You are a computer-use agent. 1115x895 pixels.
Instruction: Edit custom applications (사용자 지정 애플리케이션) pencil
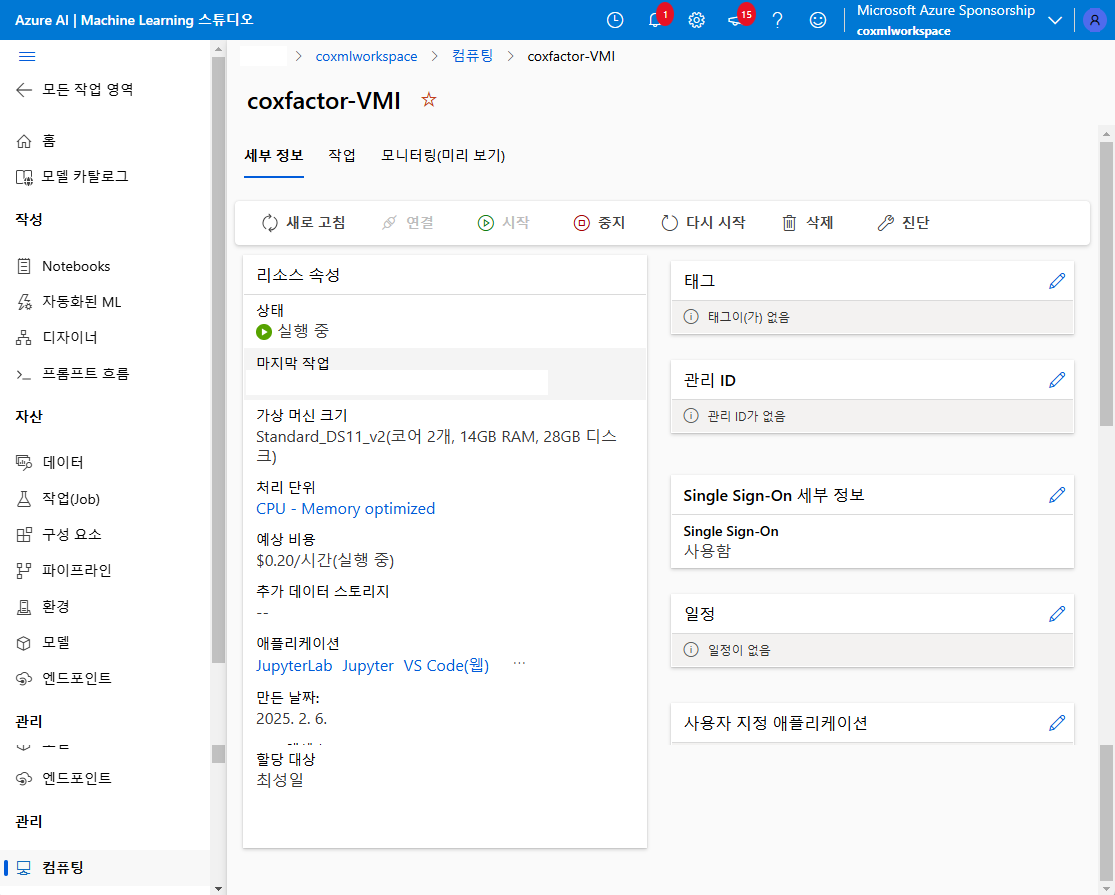1057,723
